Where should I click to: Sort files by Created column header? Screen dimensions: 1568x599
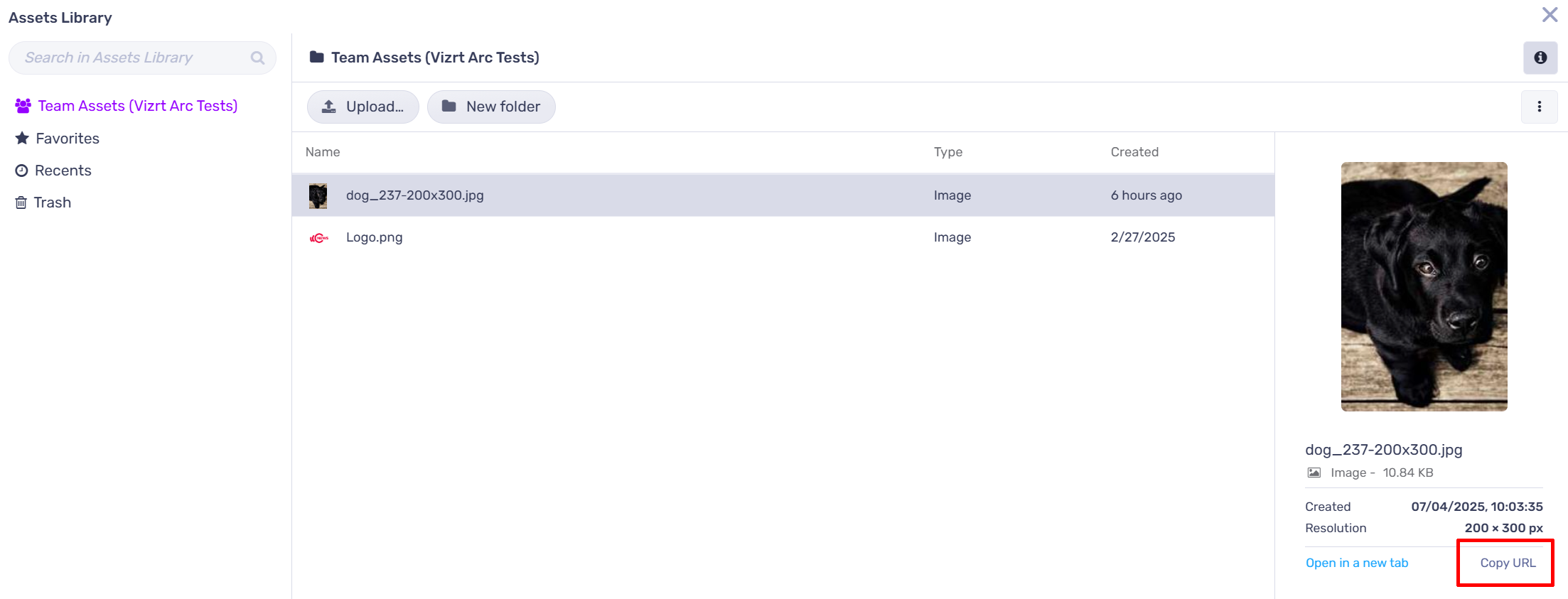tap(1134, 152)
